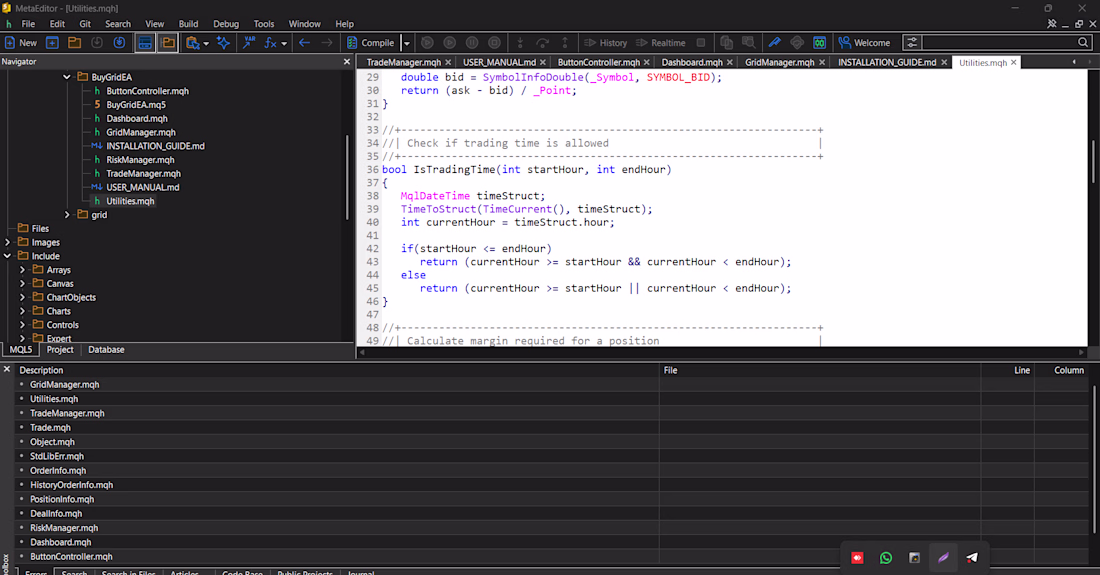Viewport: 1100px width, 575px height.
Task: Open the Tools menu
Action: pyautogui.click(x=264, y=24)
